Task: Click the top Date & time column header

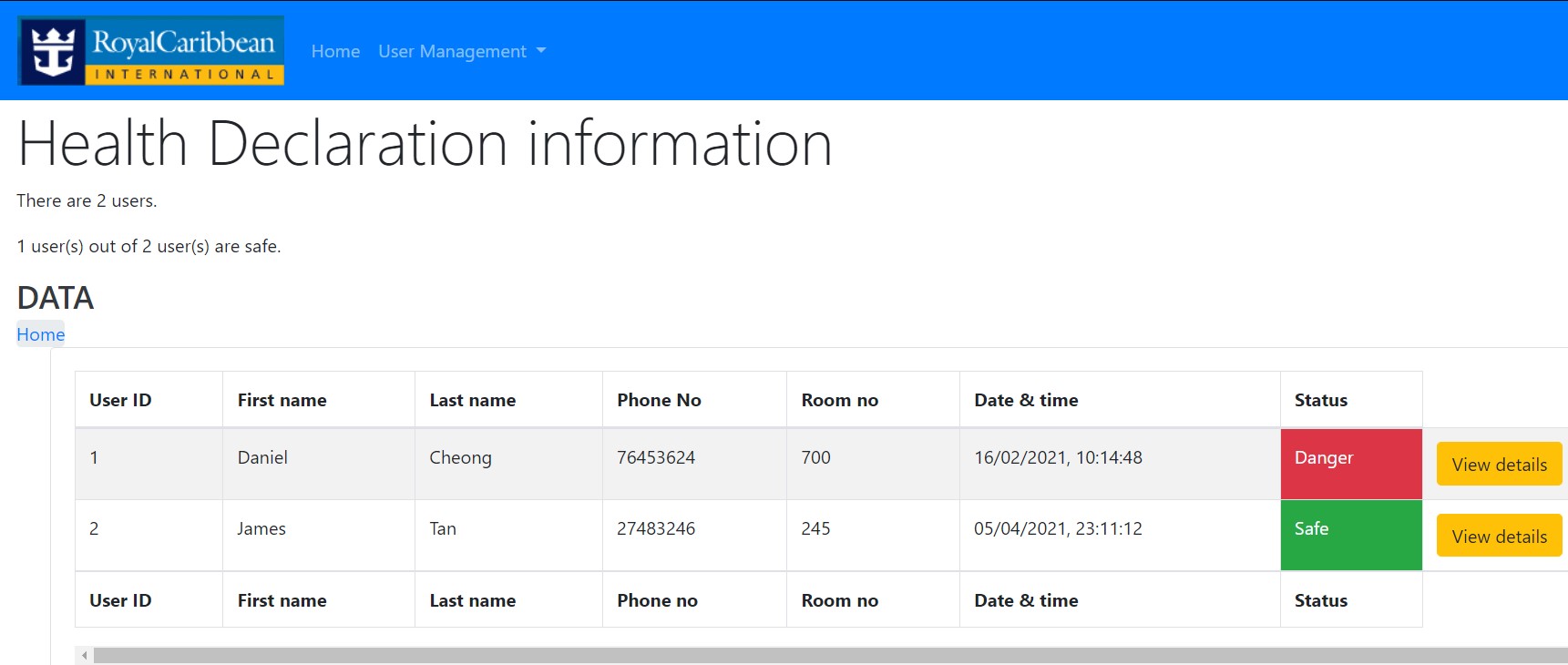Action: pyautogui.click(x=1026, y=400)
